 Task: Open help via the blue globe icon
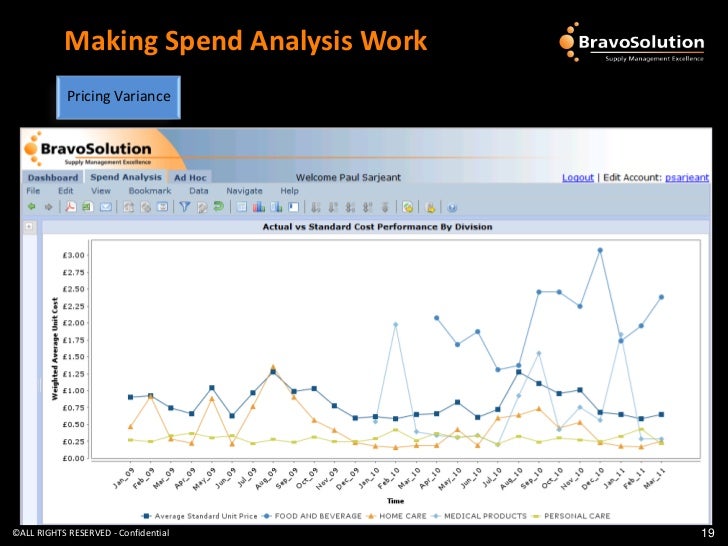pos(452,208)
